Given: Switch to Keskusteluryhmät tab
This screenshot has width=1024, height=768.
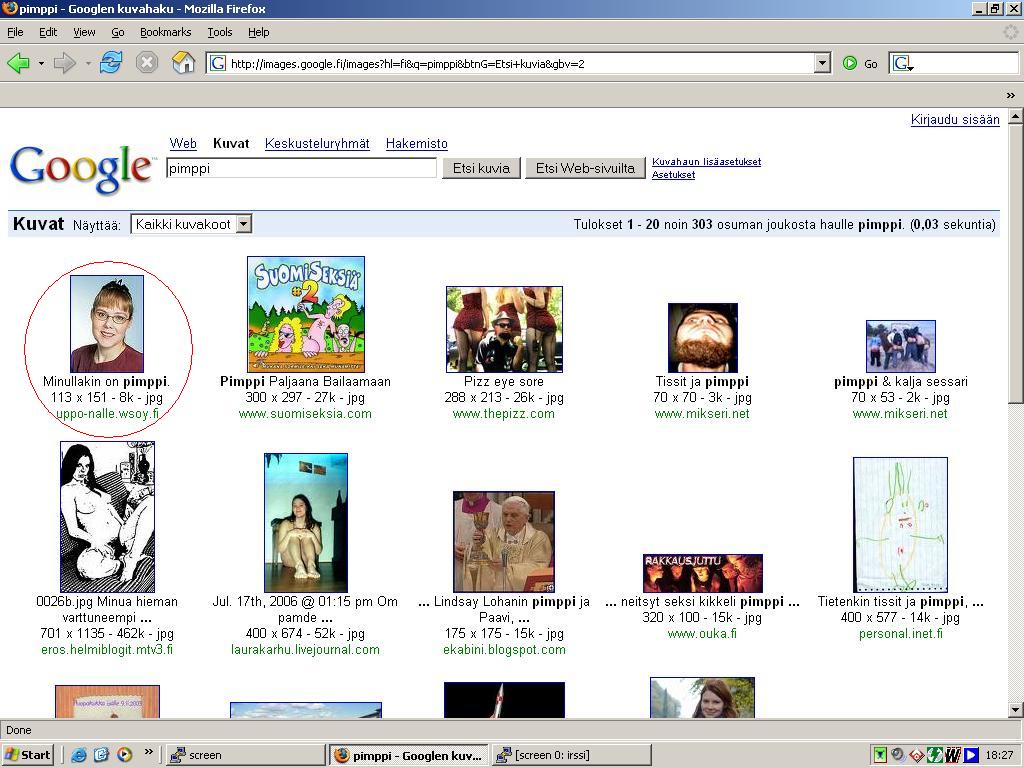Looking at the screenshot, I should (317, 144).
